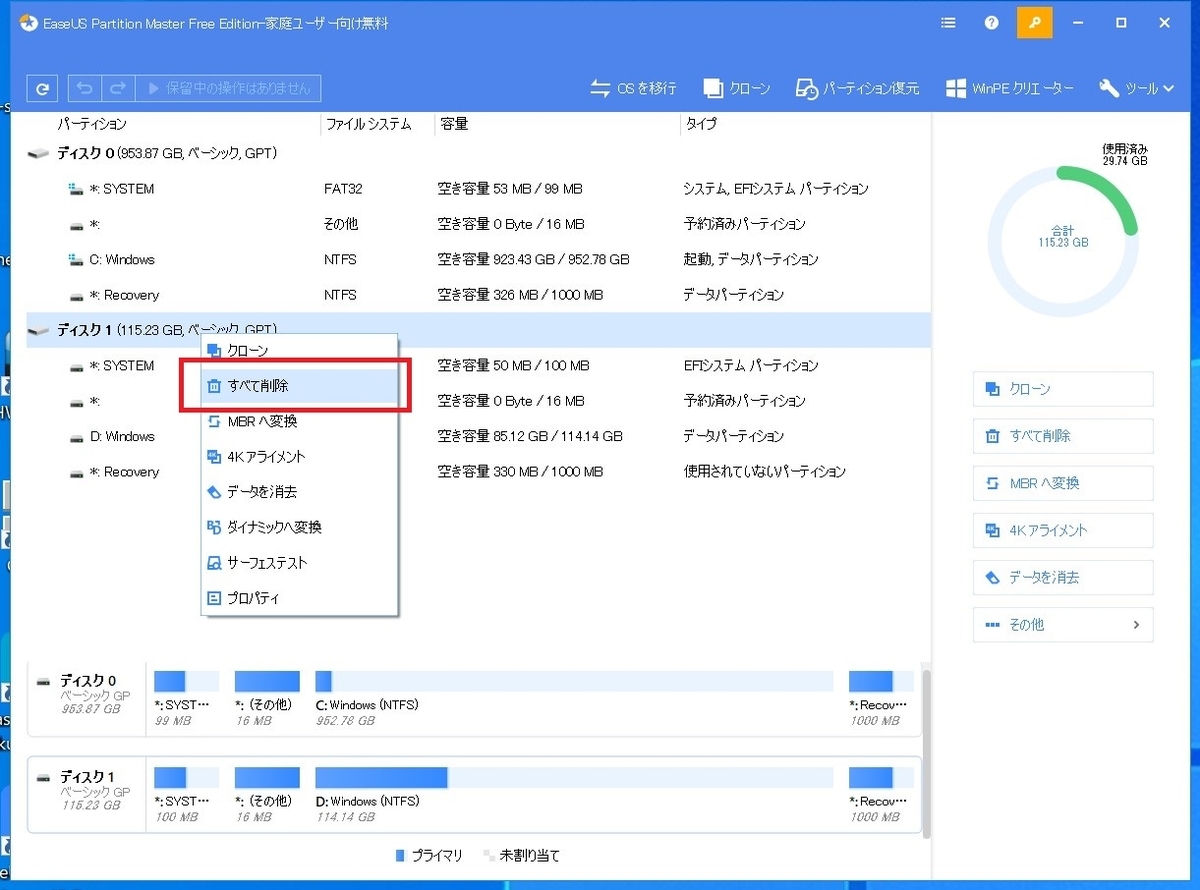Choose サーフェステスト in the context menu
The width and height of the screenshot is (1200, 890).
coord(299,563)
